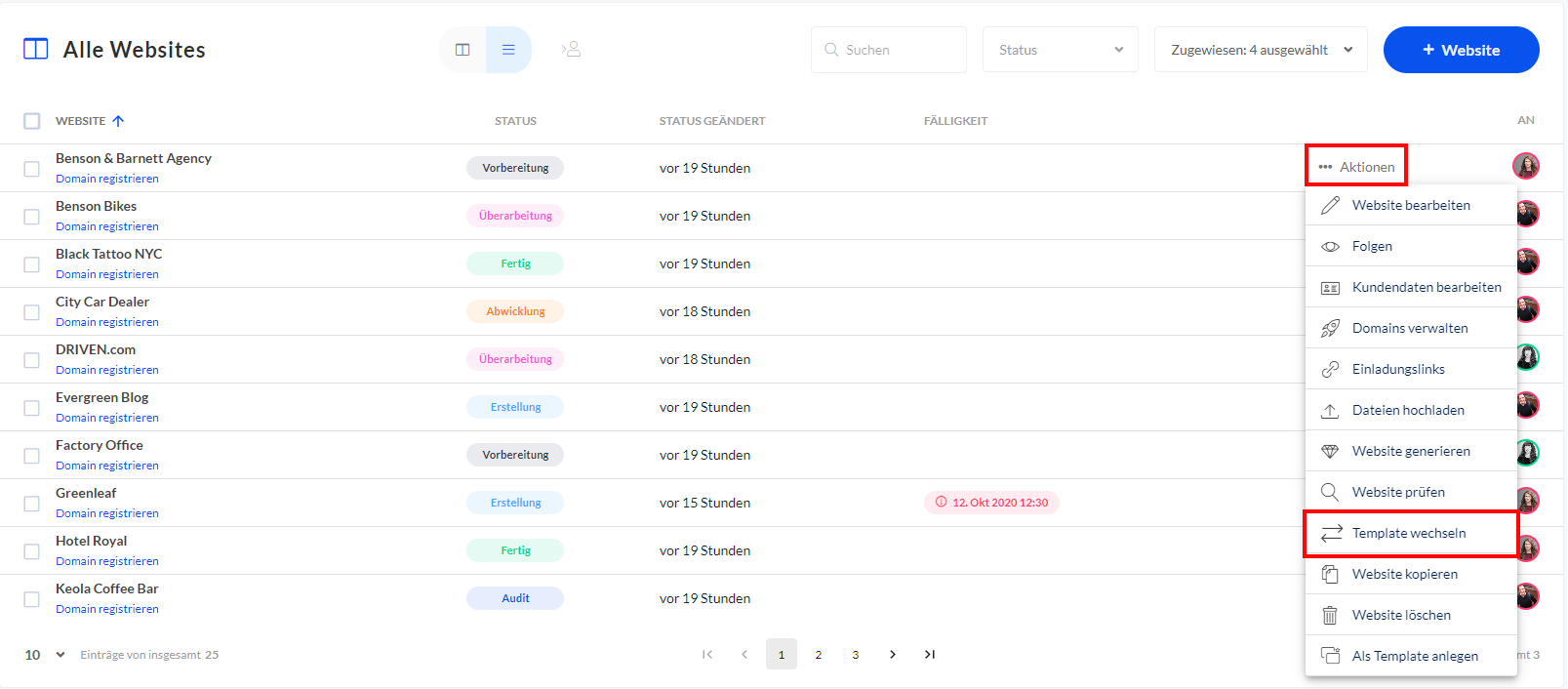Open Audit status of Keola Coffee Bar
The width and height of the screenshot is (1568, 689).
pos(515,598)
